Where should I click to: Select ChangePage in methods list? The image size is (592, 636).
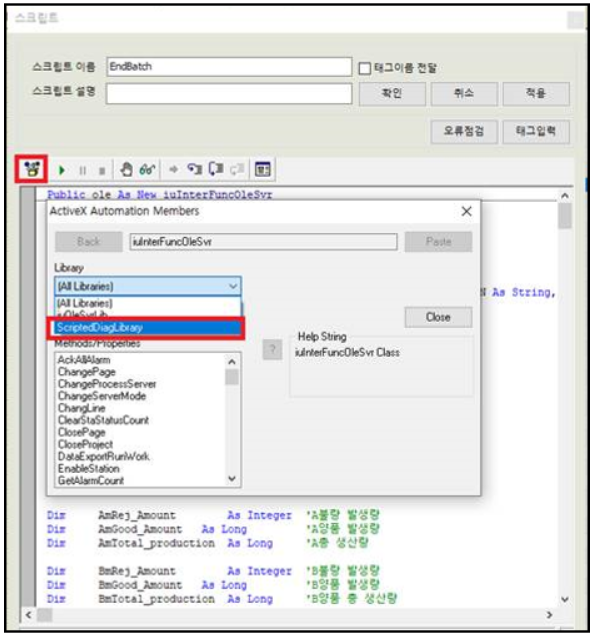87,372
